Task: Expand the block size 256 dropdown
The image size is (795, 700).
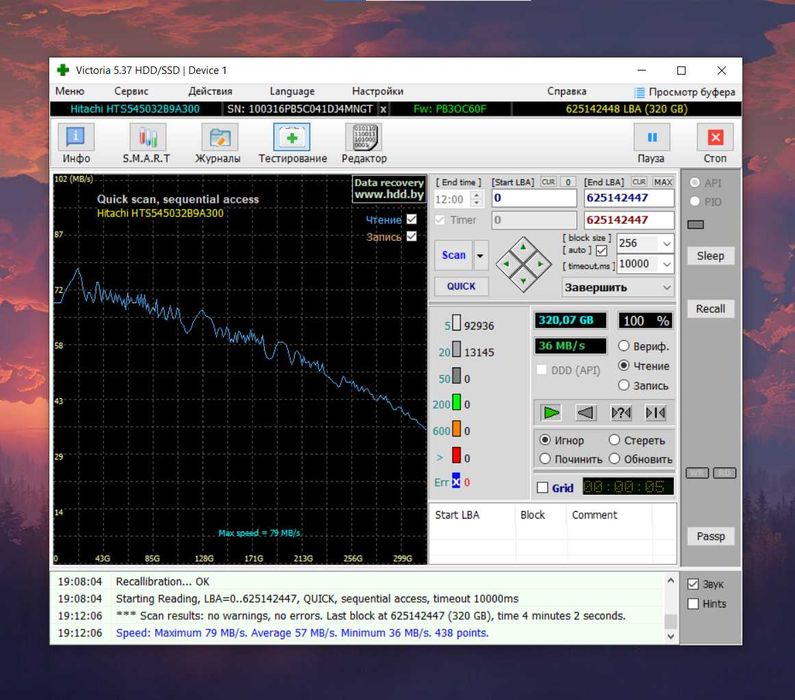Action: coord(666,243)
